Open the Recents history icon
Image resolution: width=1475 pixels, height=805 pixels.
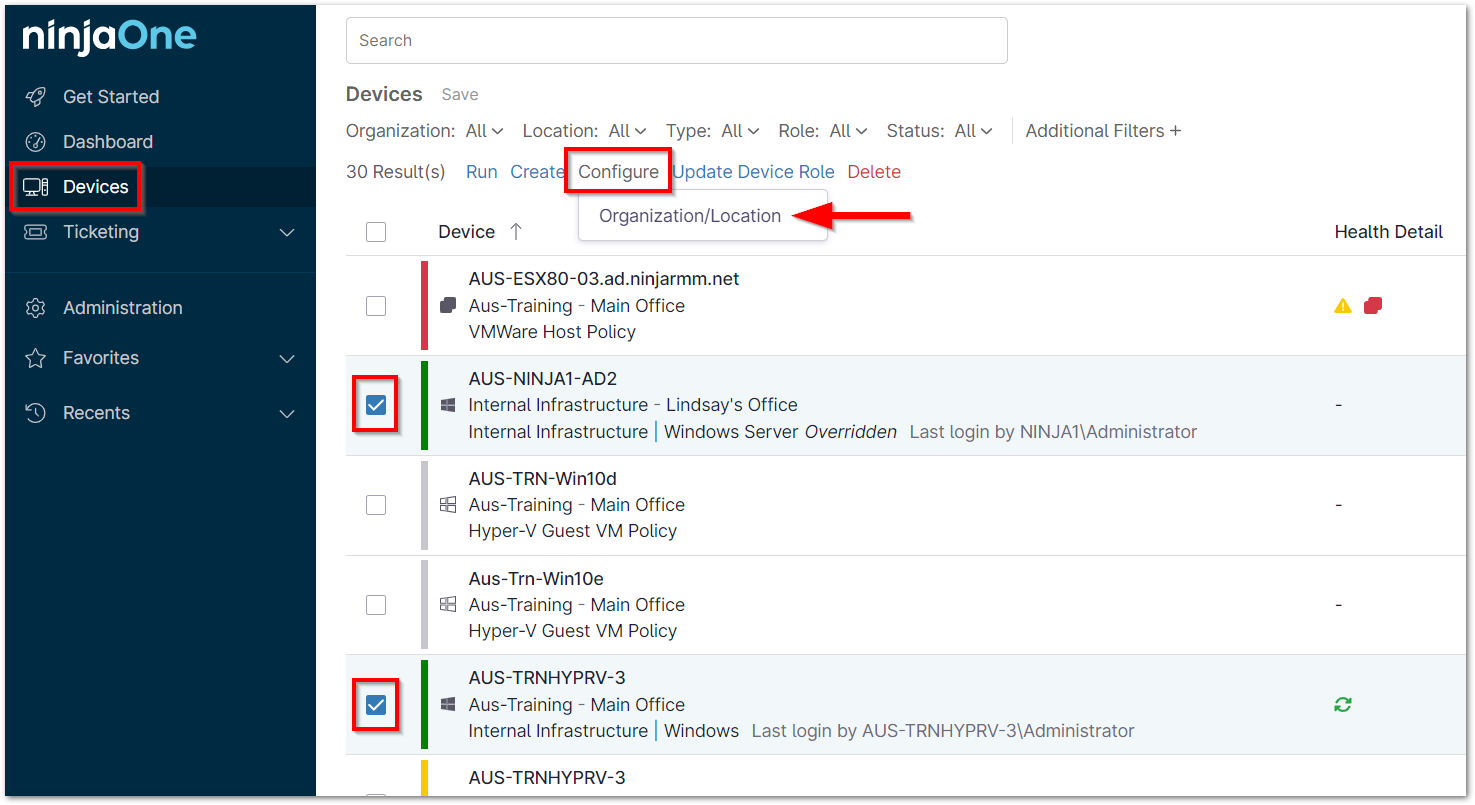click(x=36, y=412)
